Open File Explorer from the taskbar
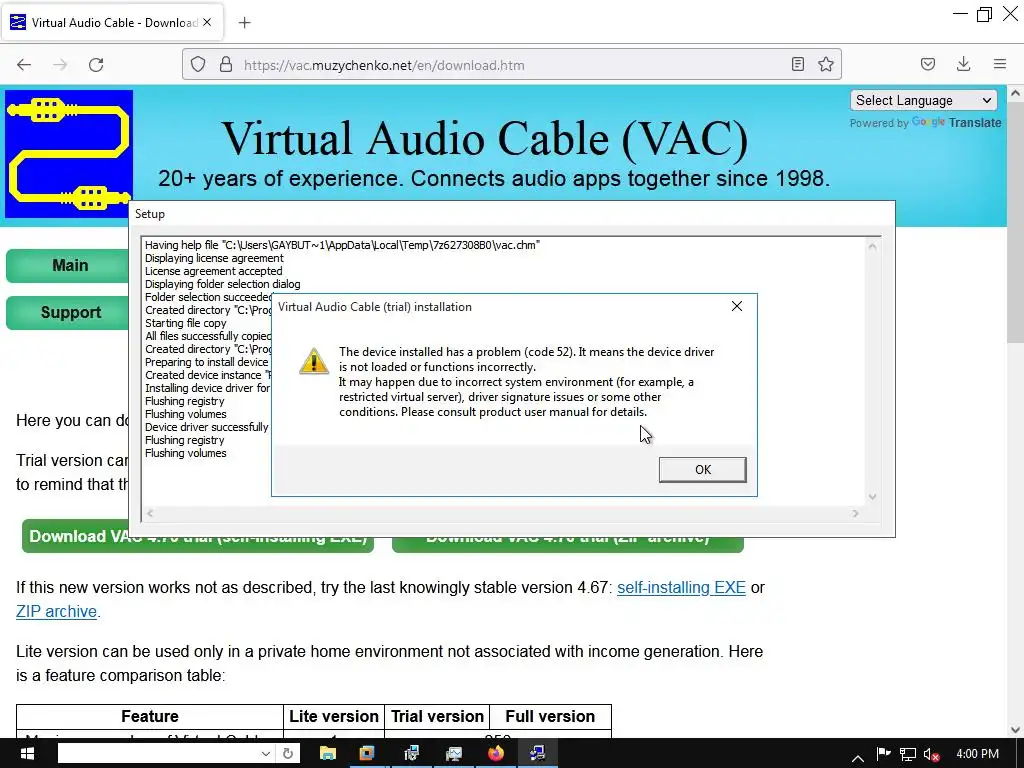Image resolution: width=1024 pixels, height=768 pixels. tap(328, 754)
